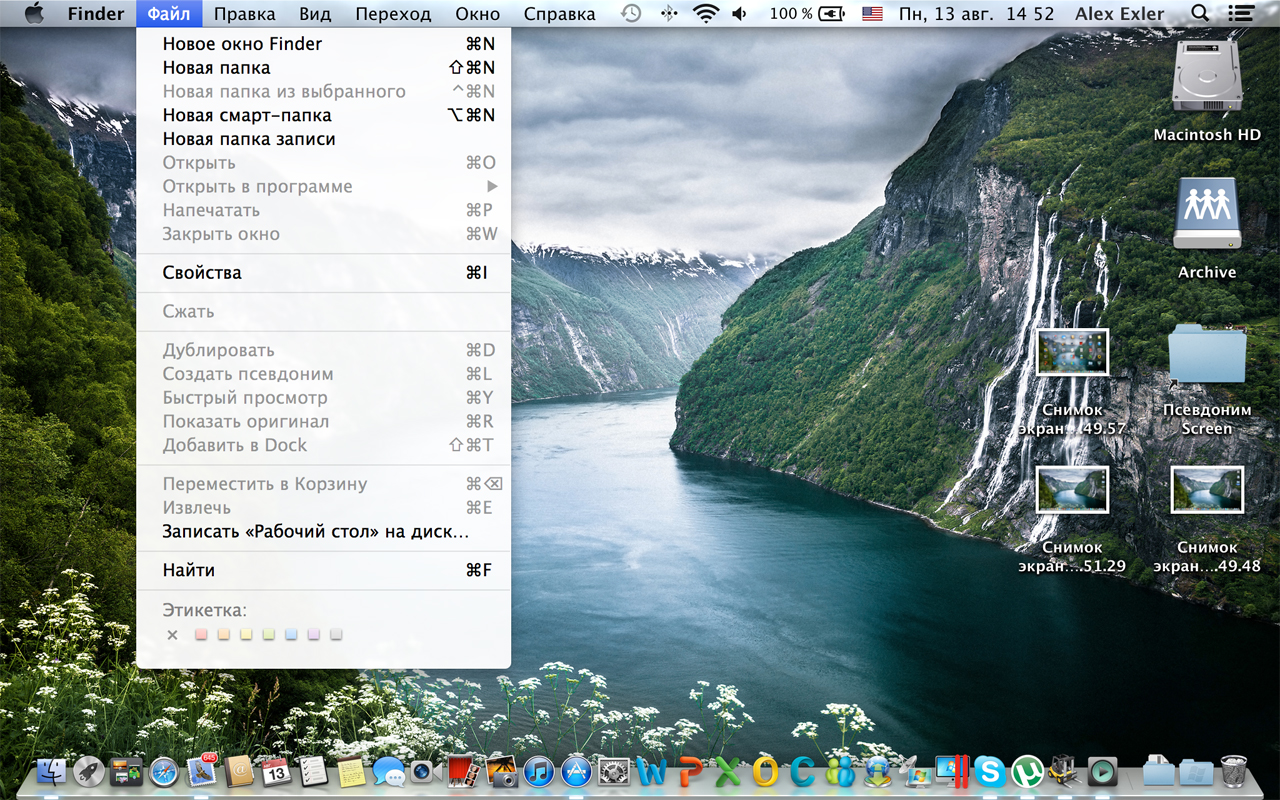This screenshot has width=1280, height=800.
Task: Open the Time Machine menu bar icon
Action: (631, 14)
